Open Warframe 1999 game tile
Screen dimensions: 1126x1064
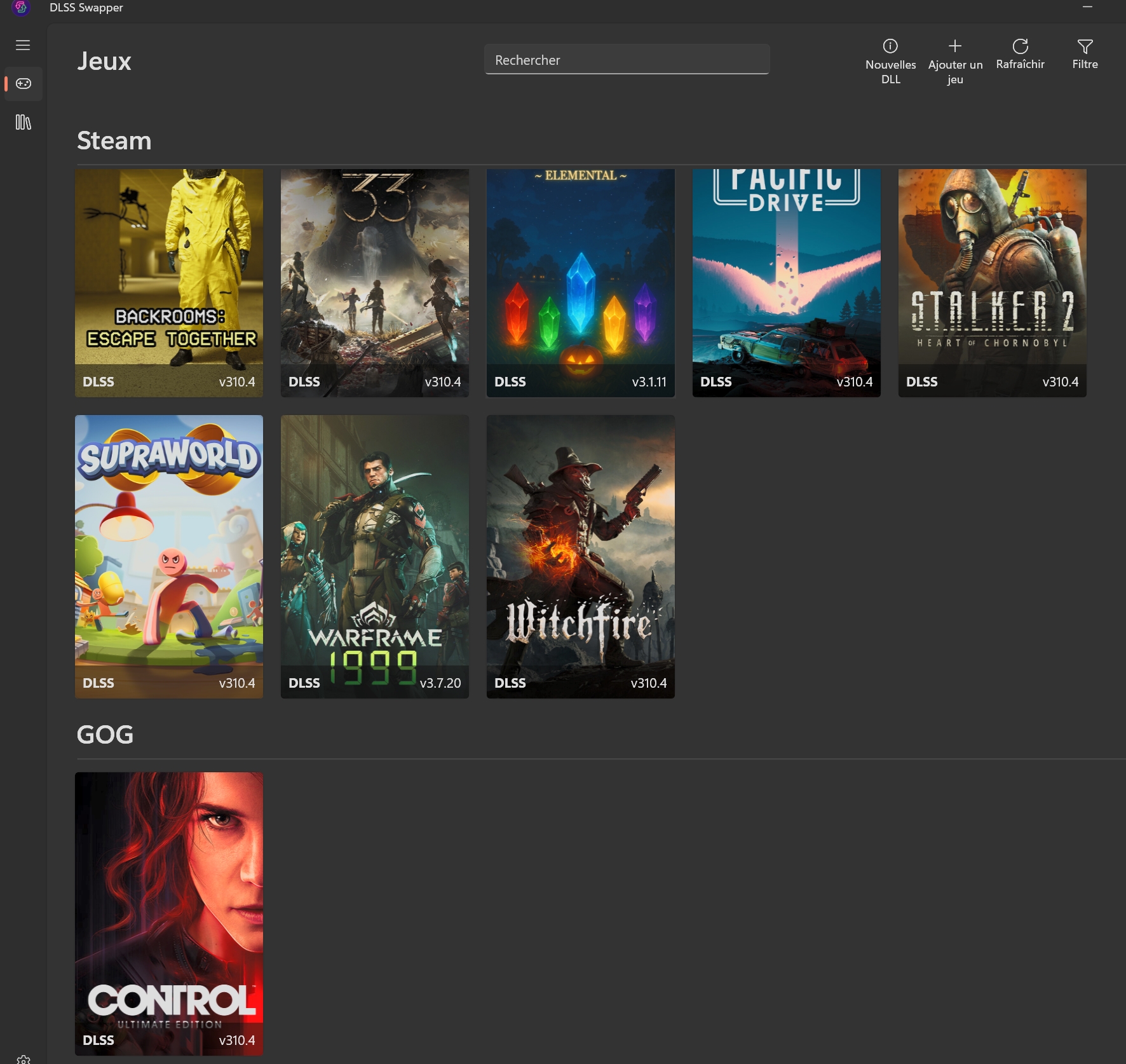(x=375, y=556)
